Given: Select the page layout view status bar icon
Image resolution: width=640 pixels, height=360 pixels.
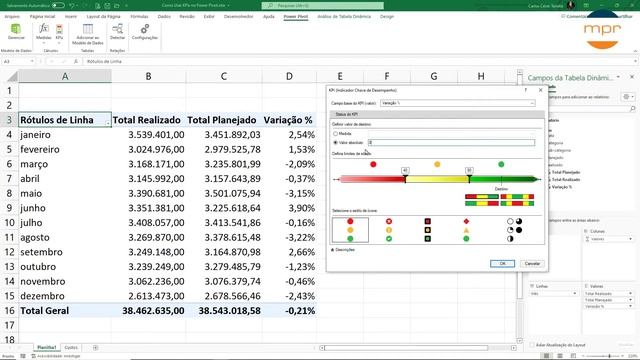Looking at the screenshot, I should [560, 356].
